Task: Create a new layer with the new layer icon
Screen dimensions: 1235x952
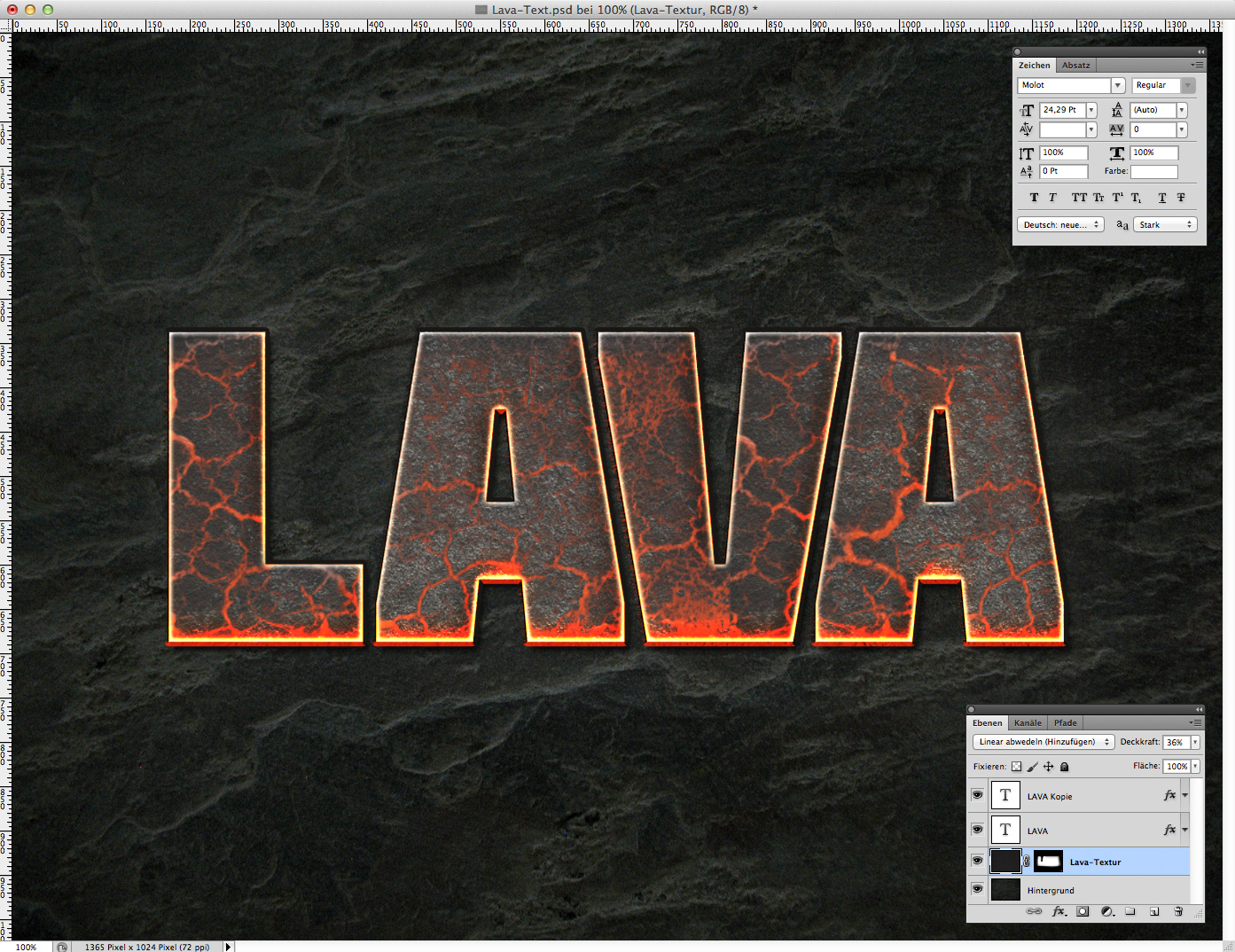Action: (x=1154, y=911)
